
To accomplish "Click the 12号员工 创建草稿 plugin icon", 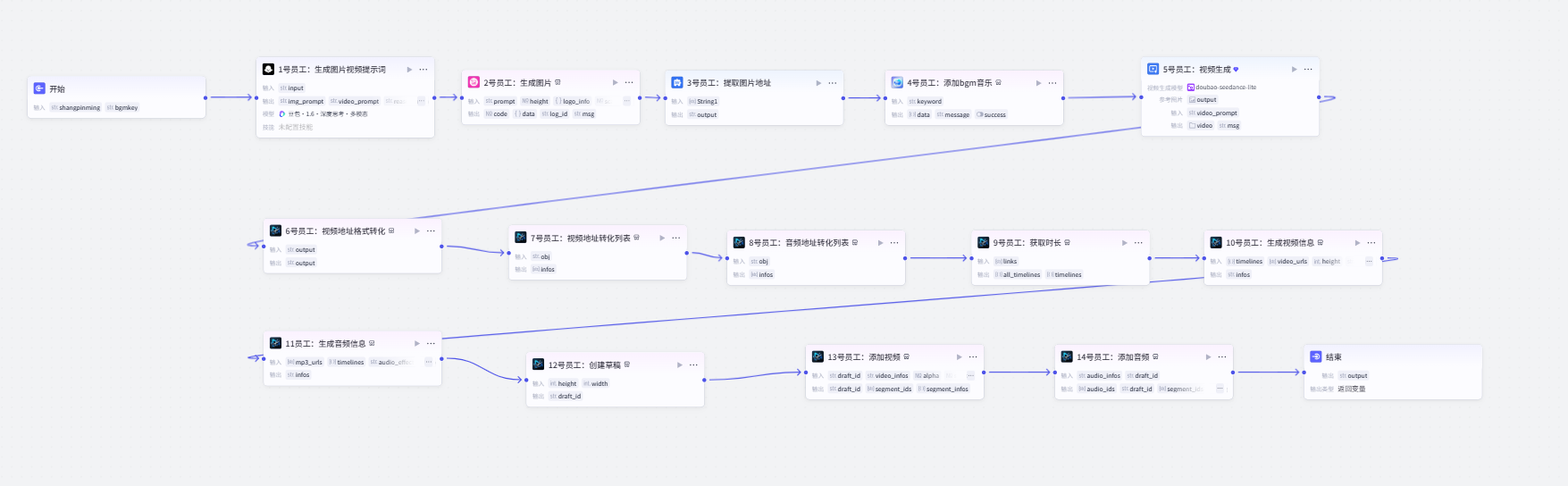I will tap(538, 364).
